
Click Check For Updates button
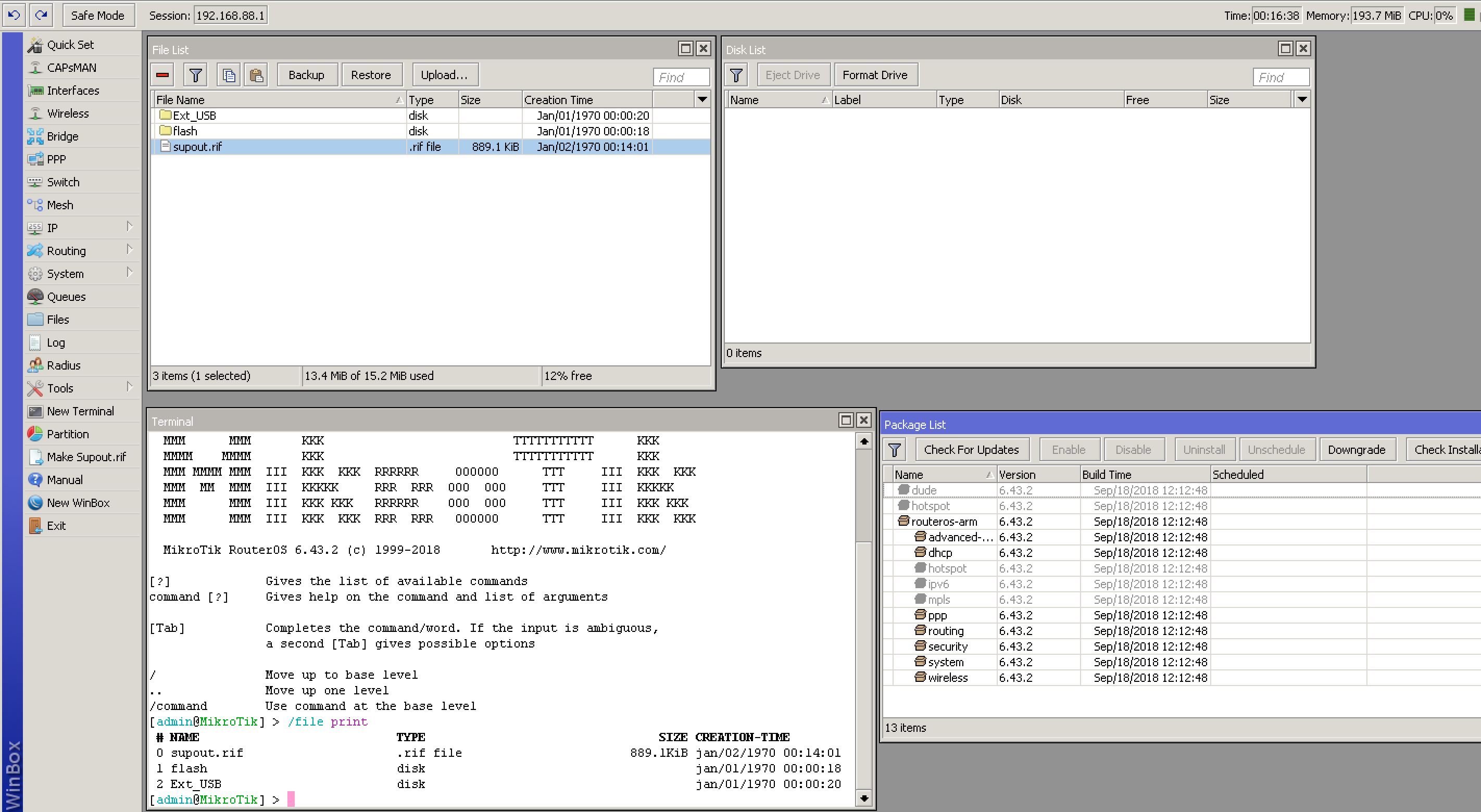(x=971, y=450)
